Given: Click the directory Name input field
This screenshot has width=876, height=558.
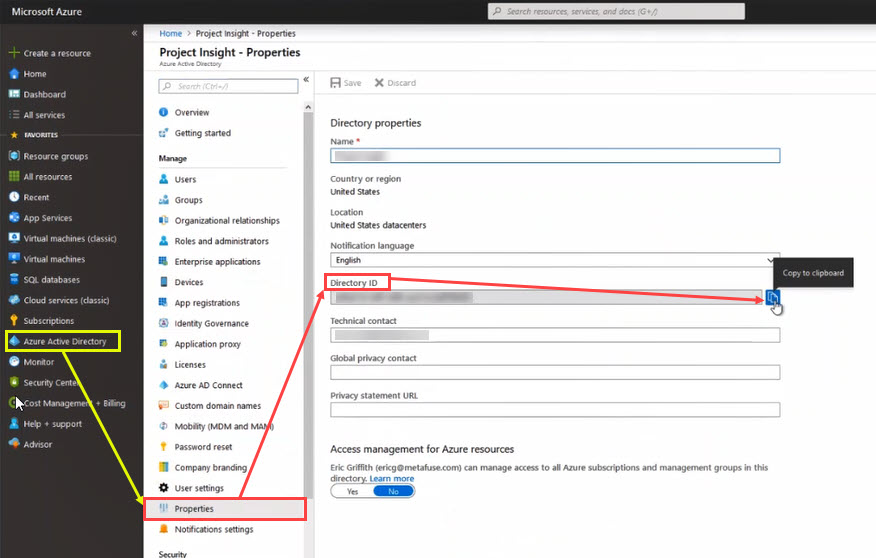Looking at the screenshot, I should click(555, 155).
